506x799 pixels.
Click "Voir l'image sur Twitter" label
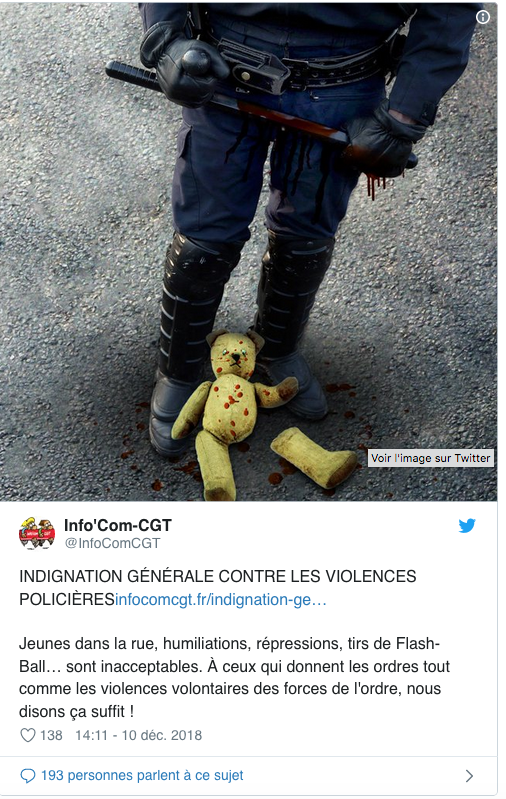(431, 458)
